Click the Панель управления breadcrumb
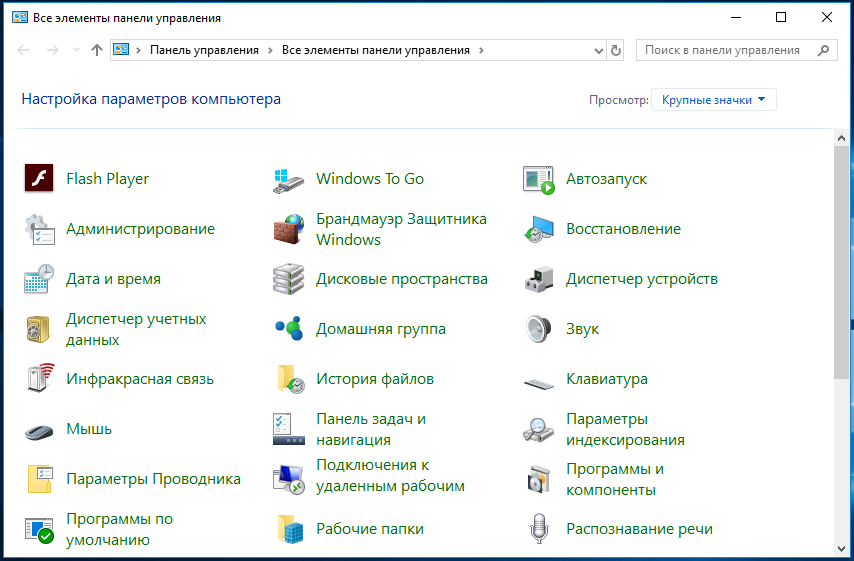 (204, 50)
